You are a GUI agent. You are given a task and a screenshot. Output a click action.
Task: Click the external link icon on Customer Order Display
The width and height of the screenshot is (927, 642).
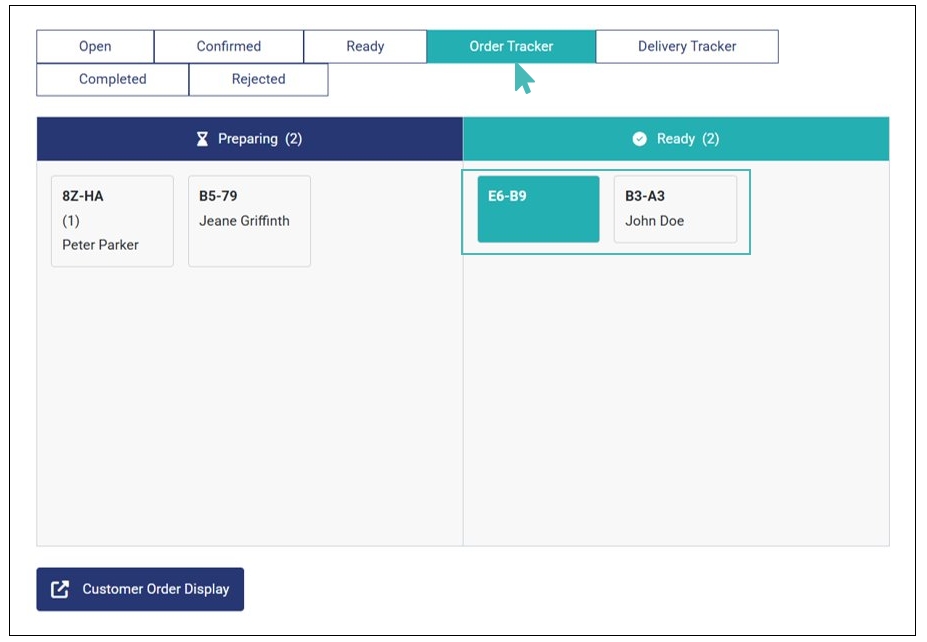[60, 589]
